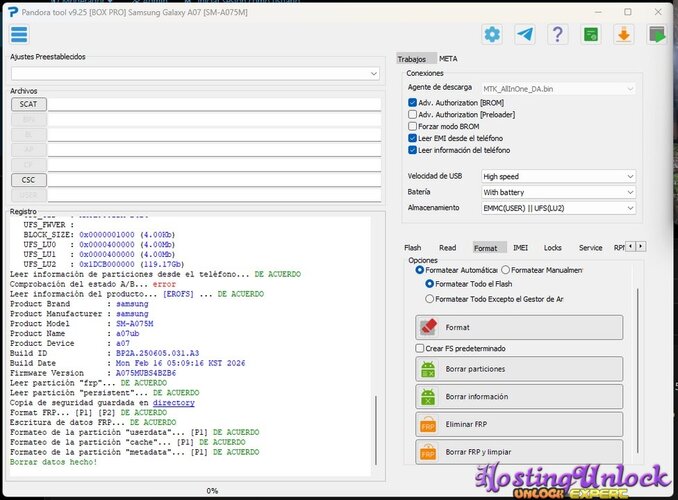Click the CSC file button

coord(29,180)
